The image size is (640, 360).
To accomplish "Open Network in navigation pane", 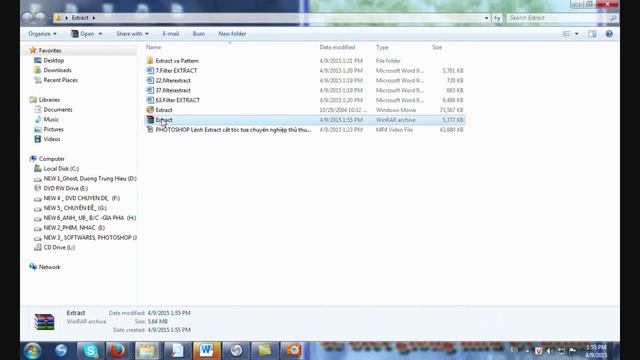I will pyautogui.click(x=49, y=267).
